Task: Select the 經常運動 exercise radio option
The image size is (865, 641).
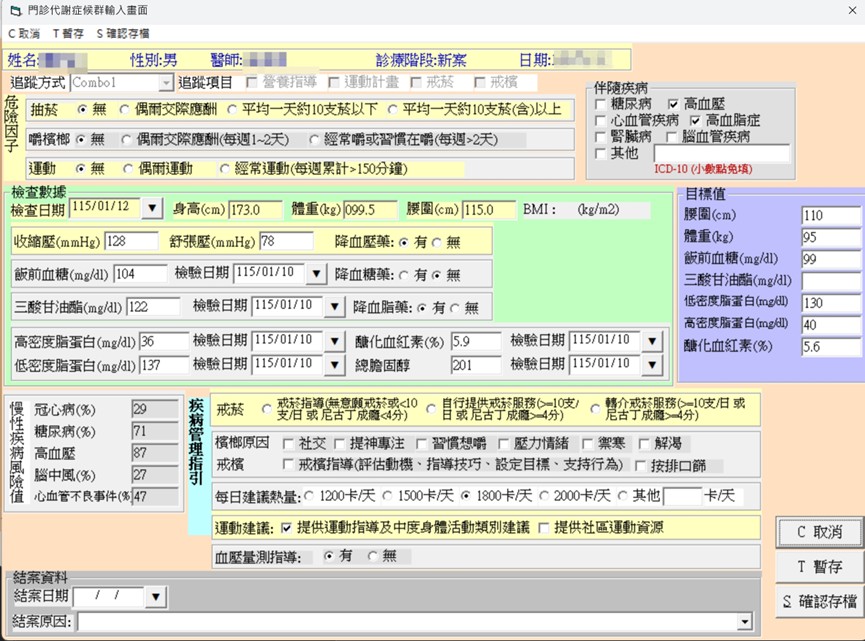Action: [224, 168]
